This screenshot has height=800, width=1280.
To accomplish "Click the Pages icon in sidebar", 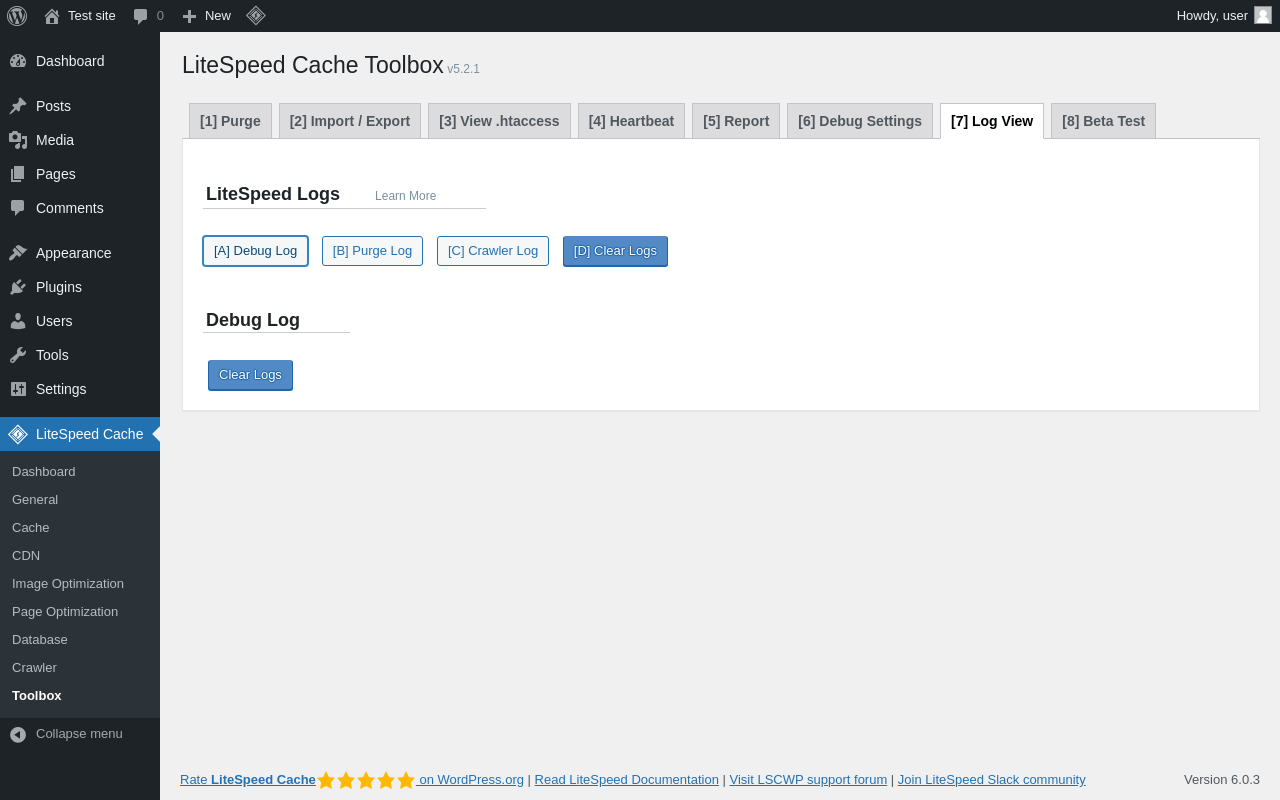I will click(x=18, y=174).
